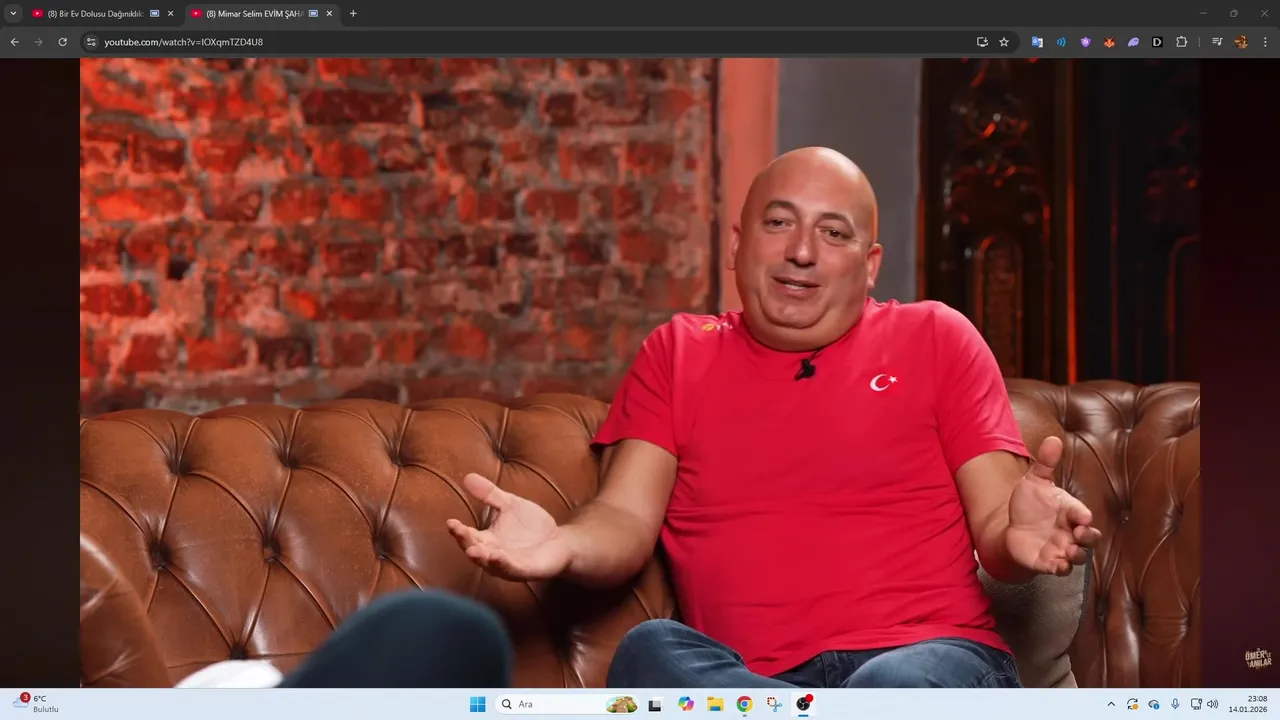Viewport: 1280px width, 720px height.
Task: Launch Copilot from the taskbar
Action: 686,704
